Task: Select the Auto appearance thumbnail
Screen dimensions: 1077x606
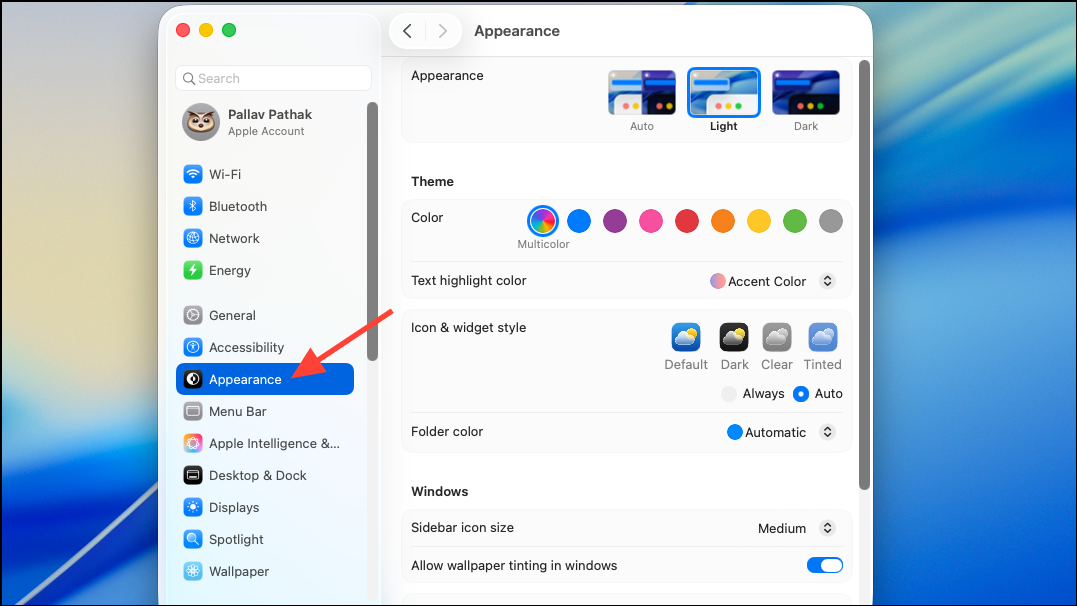Action: 642,93
